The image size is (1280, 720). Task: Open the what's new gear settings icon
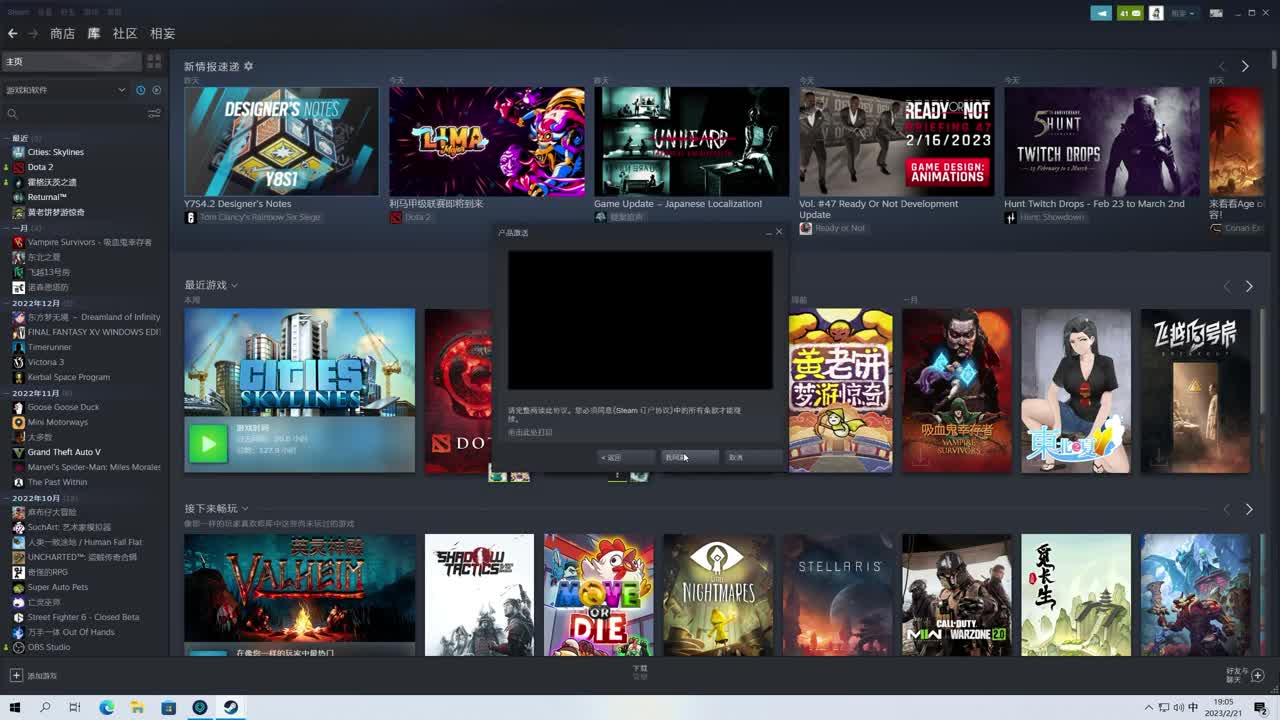coord(248,66)
